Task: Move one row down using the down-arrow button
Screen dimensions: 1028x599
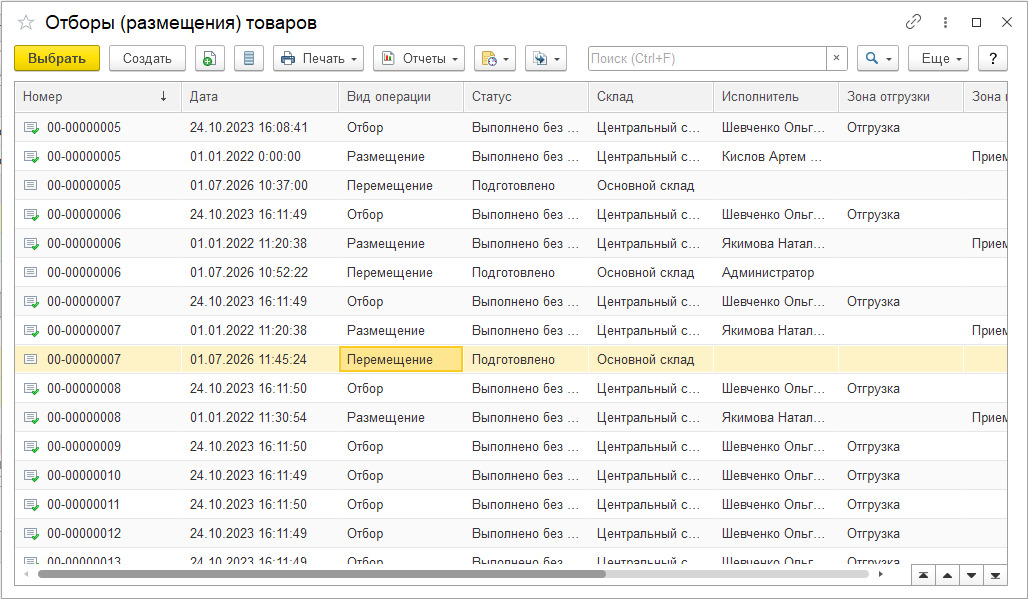Action: (972, 575)
